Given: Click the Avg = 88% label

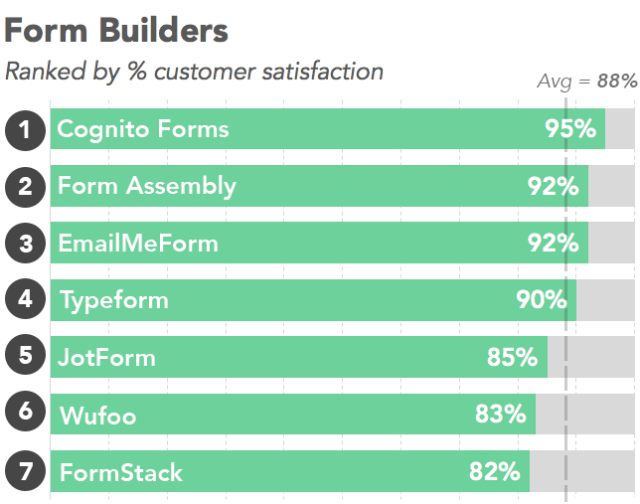Looking at the screenshot, I should 586,82.
